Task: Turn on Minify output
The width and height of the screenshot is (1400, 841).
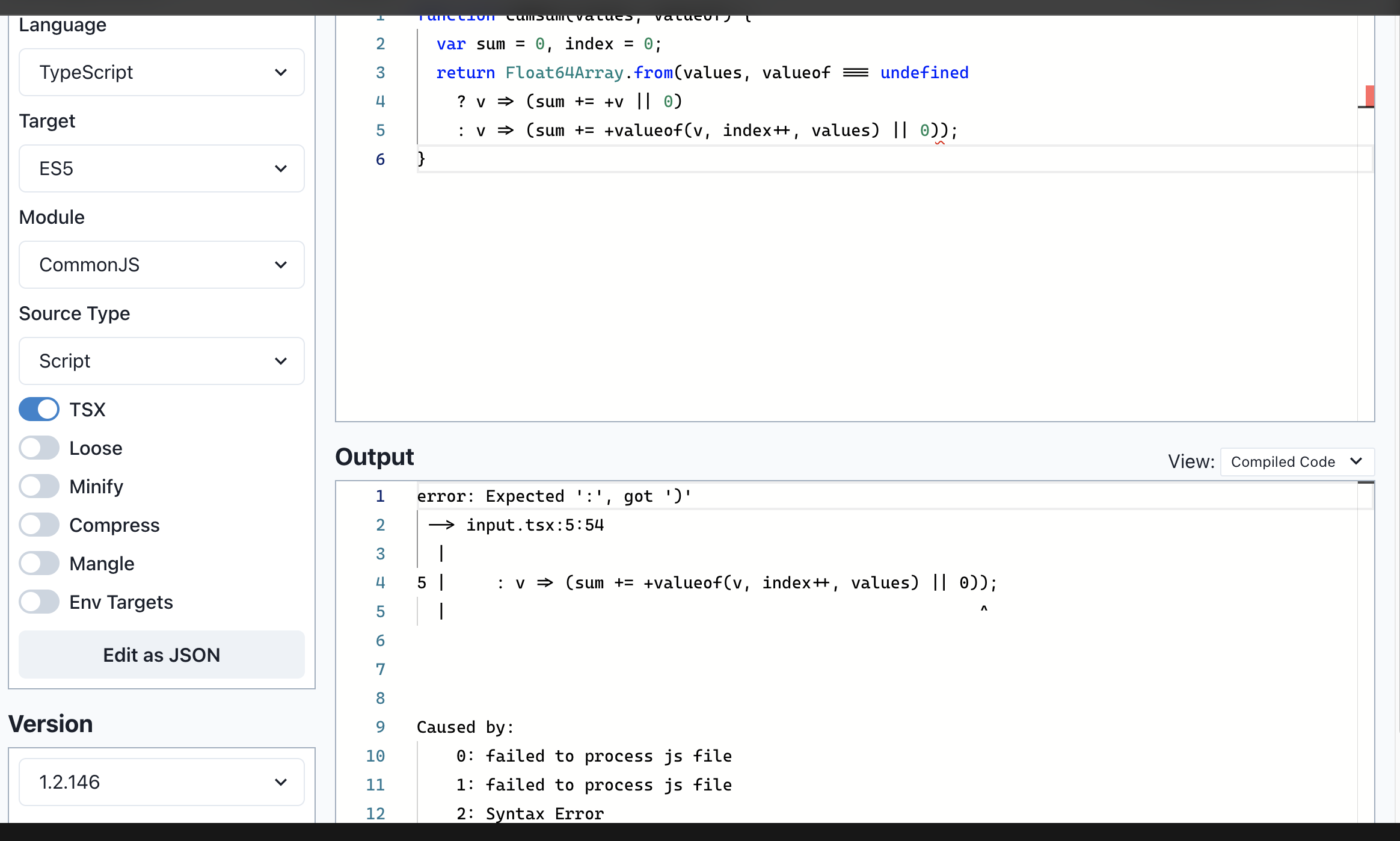Action: [x=38, y=486]
